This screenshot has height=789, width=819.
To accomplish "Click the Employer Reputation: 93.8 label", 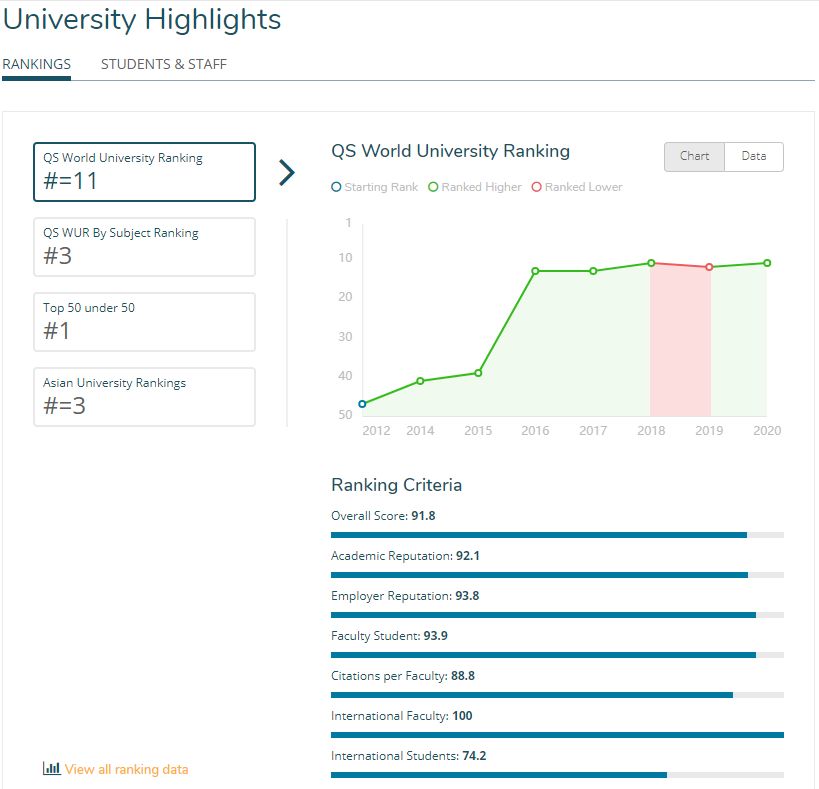I will [x=405, y=596].
